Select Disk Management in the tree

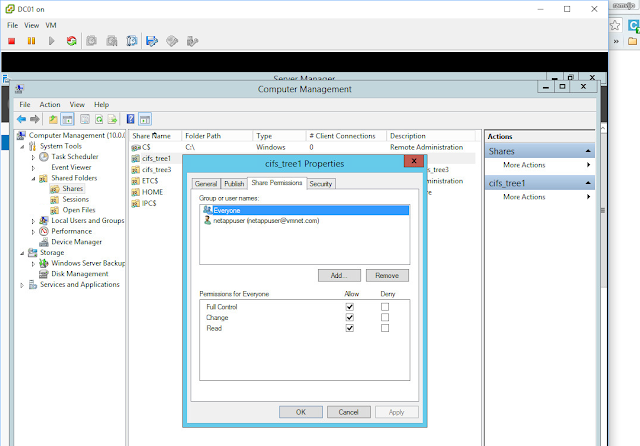tap(80, 274)
